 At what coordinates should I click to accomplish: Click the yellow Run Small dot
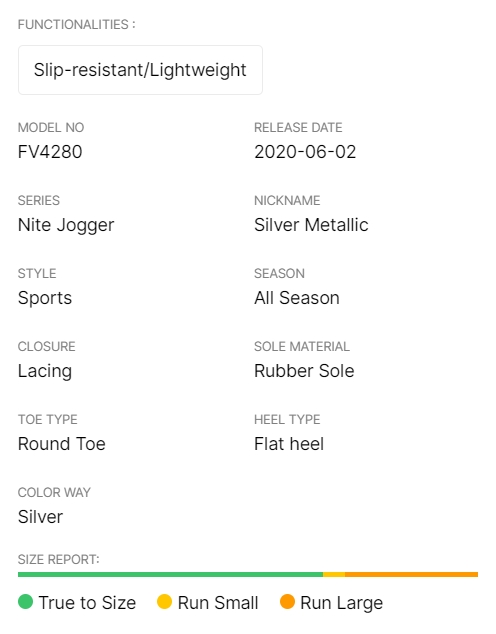click(164, 601)
